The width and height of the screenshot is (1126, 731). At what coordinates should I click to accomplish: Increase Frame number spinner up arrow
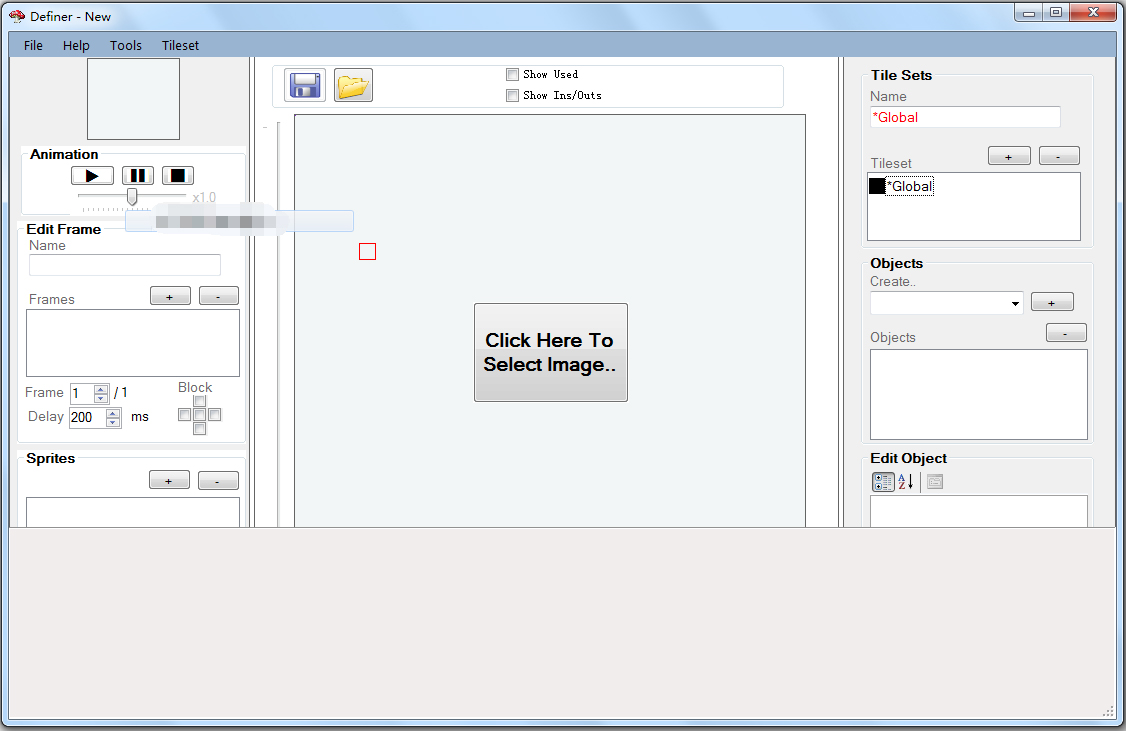point(101,389)
